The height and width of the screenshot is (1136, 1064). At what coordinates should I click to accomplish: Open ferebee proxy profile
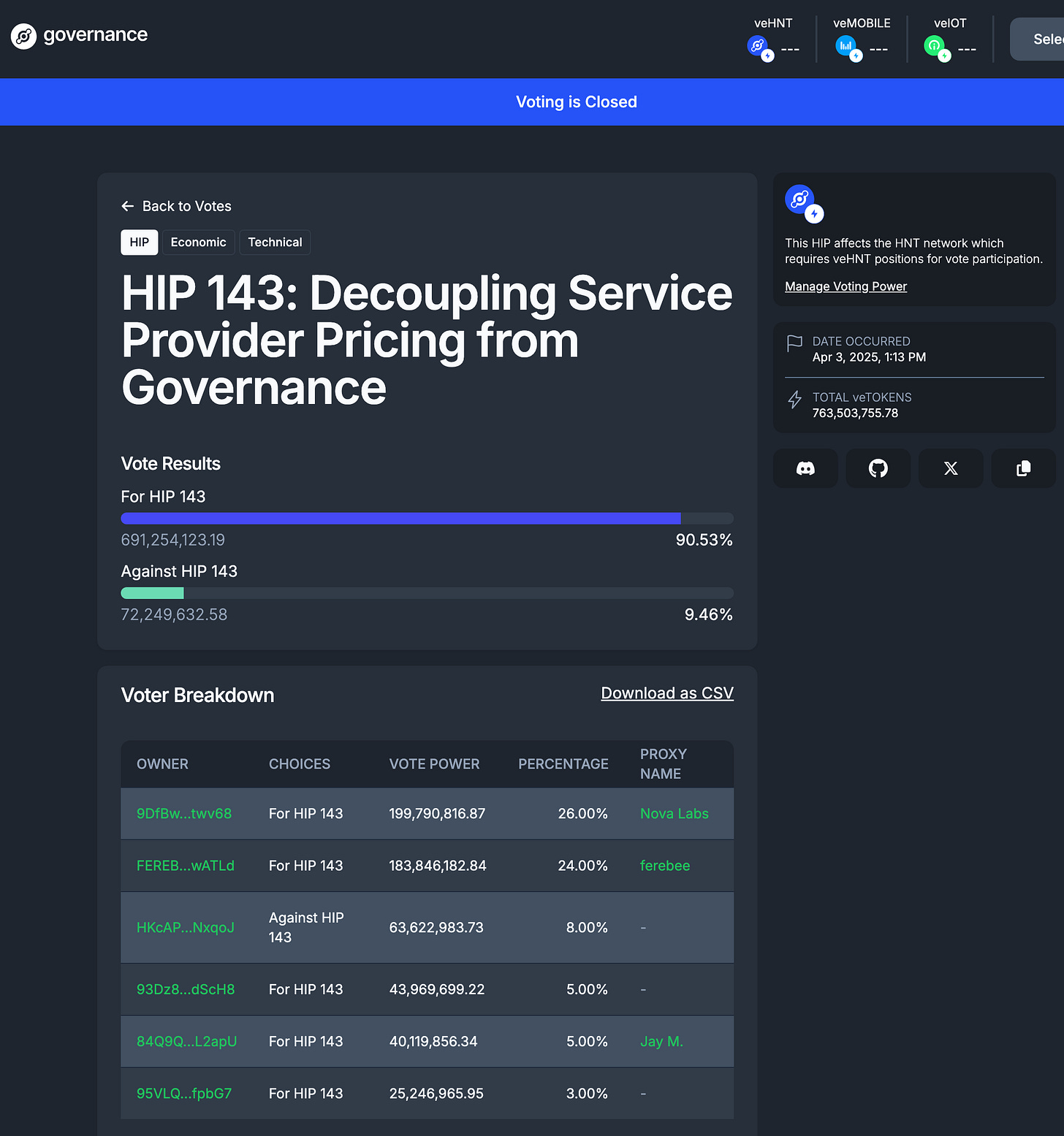[x=665, y=866]
